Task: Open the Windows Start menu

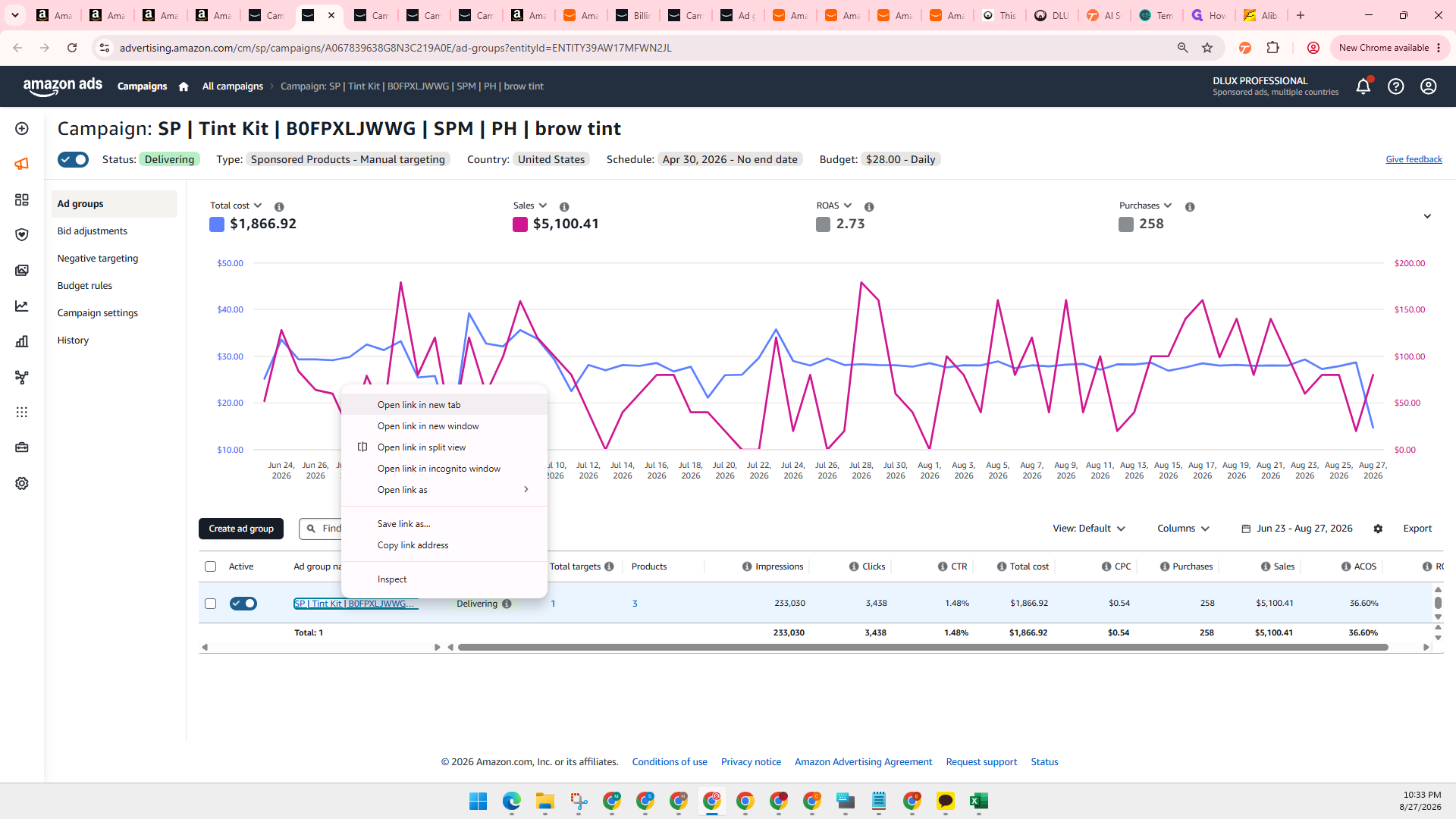Action: tap(478, 802)
